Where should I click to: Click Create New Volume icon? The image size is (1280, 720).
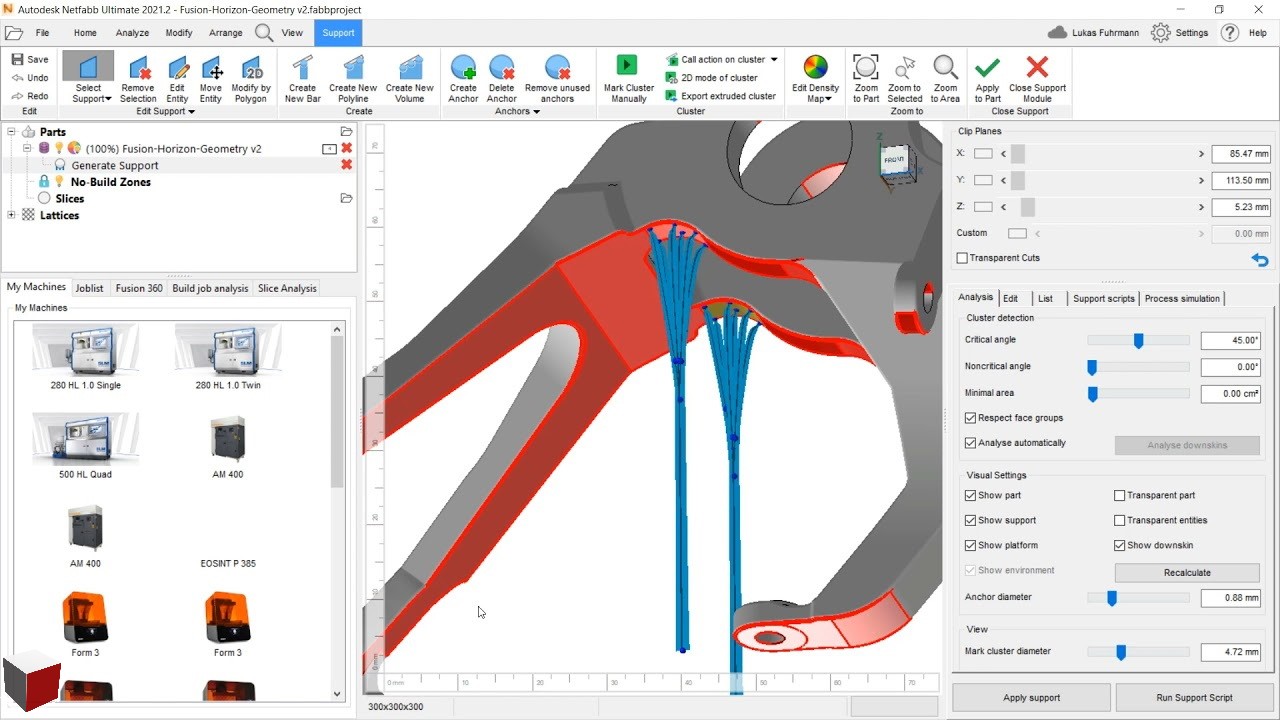(x=409, y=67)
